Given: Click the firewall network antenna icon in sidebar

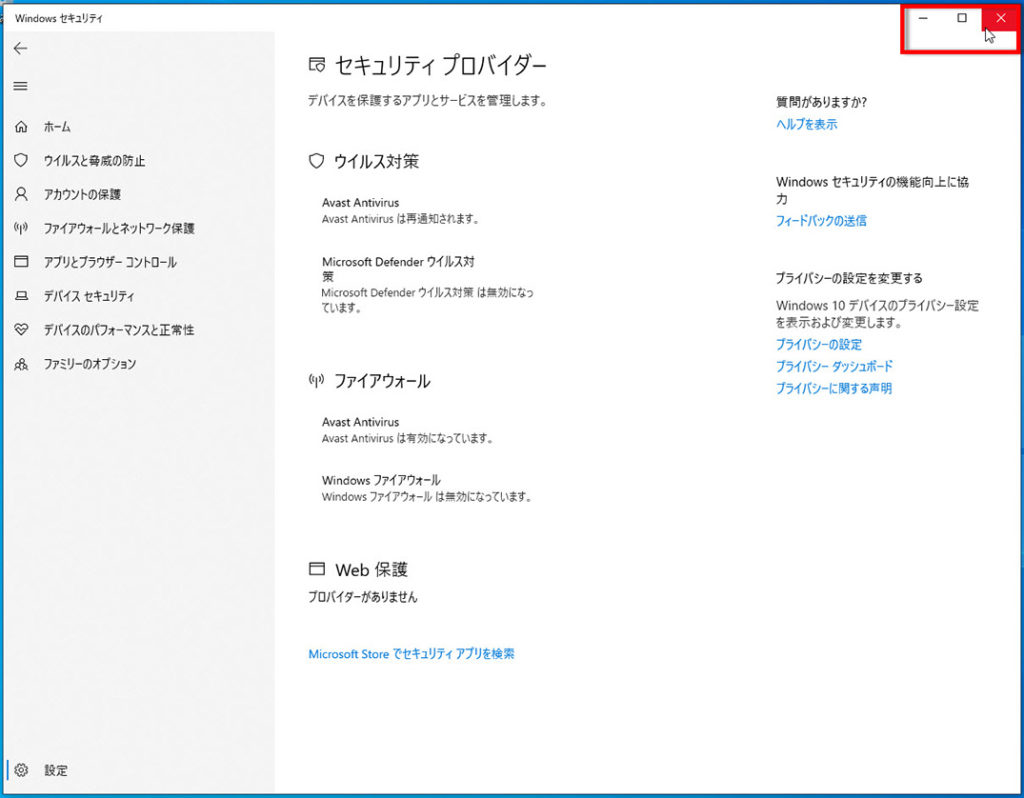Looking at the screenshot, I should [x=21, y=228].
